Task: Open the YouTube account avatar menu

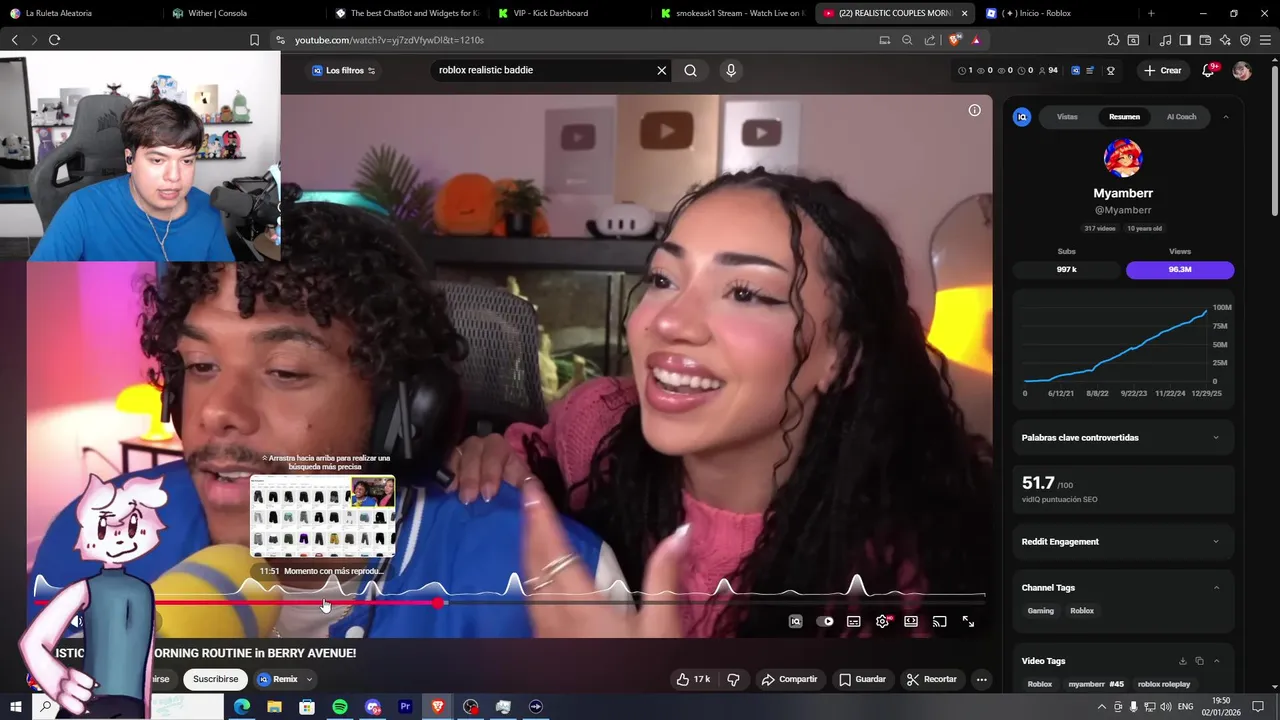Action: point(1242,71)
